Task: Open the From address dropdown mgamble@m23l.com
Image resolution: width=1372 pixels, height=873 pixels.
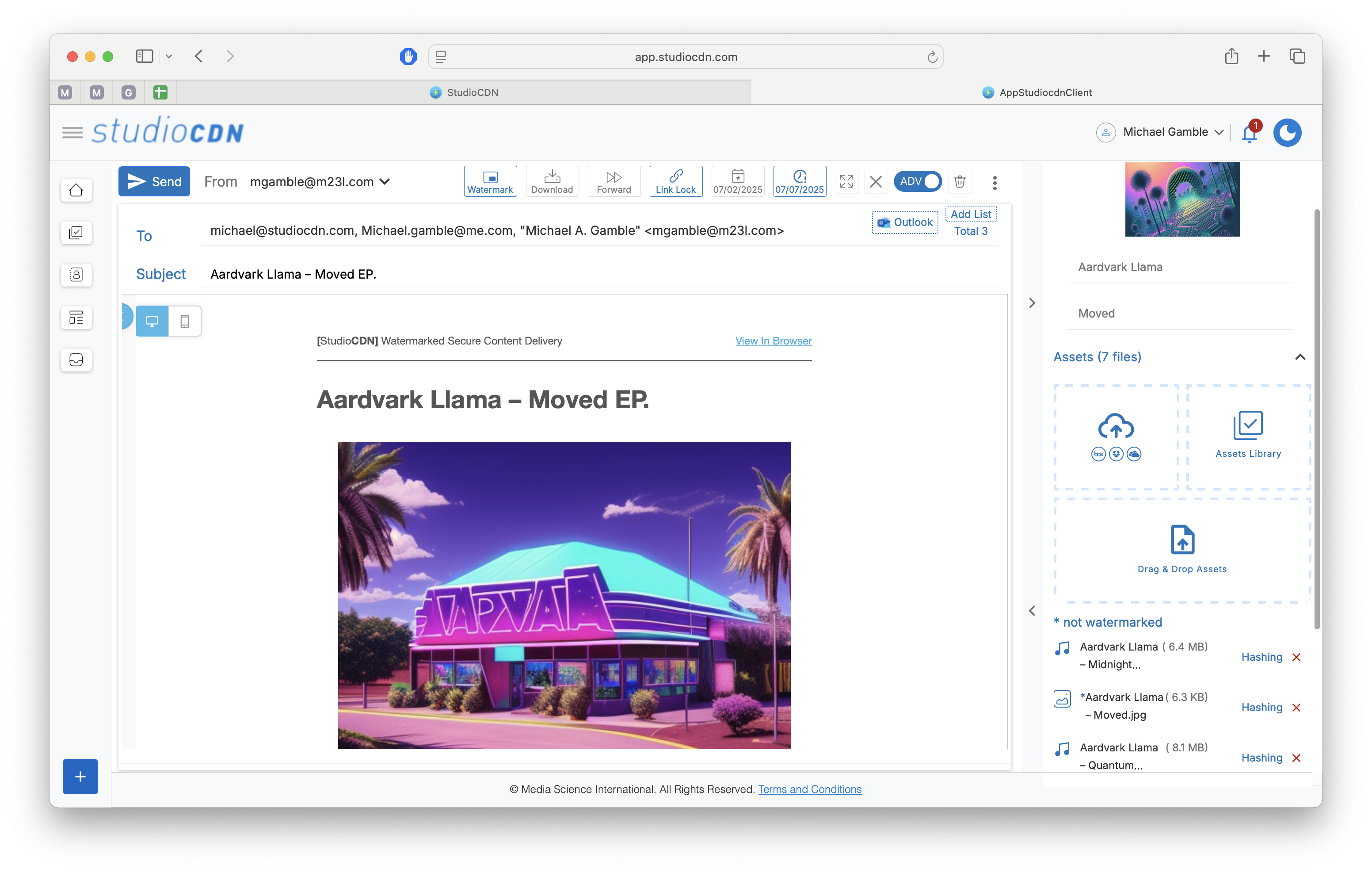Action: pyautogui.click(x=320, y=181)
